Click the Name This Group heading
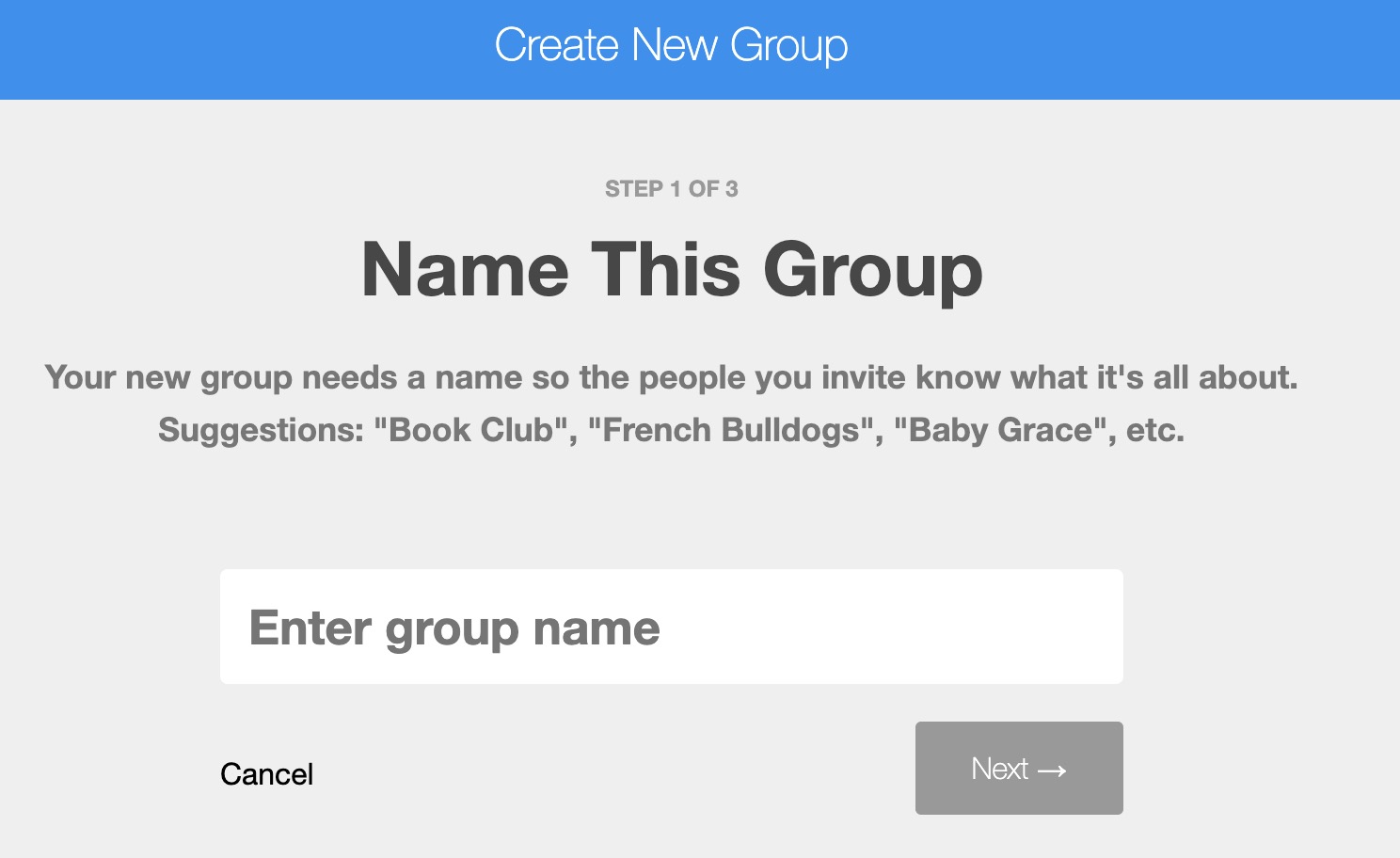This screenshot has width=1400, height=858. pyautogui.click(x=671, y=270)
